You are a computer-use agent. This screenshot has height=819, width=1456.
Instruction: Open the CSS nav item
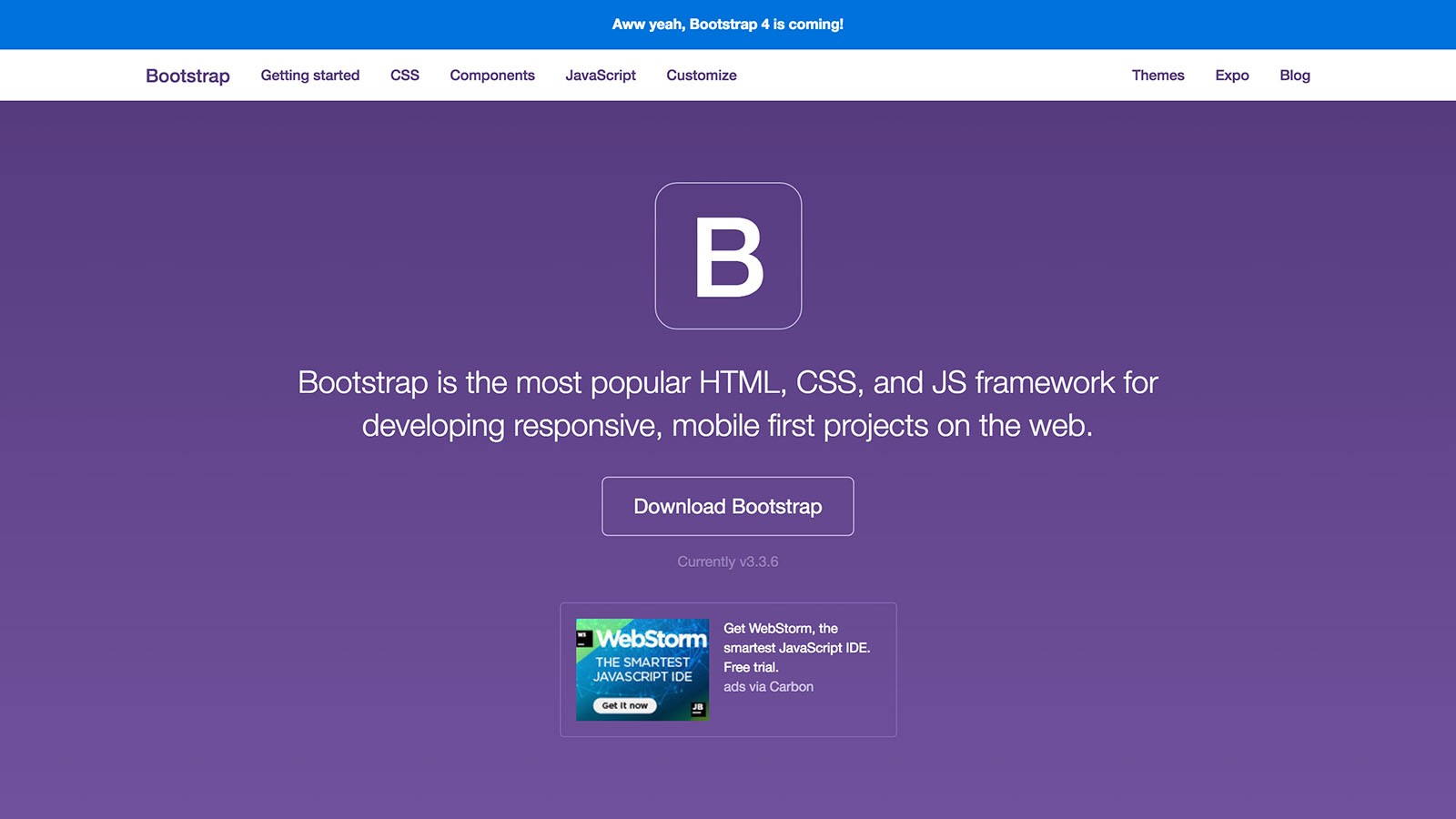[x=405, y=76]
